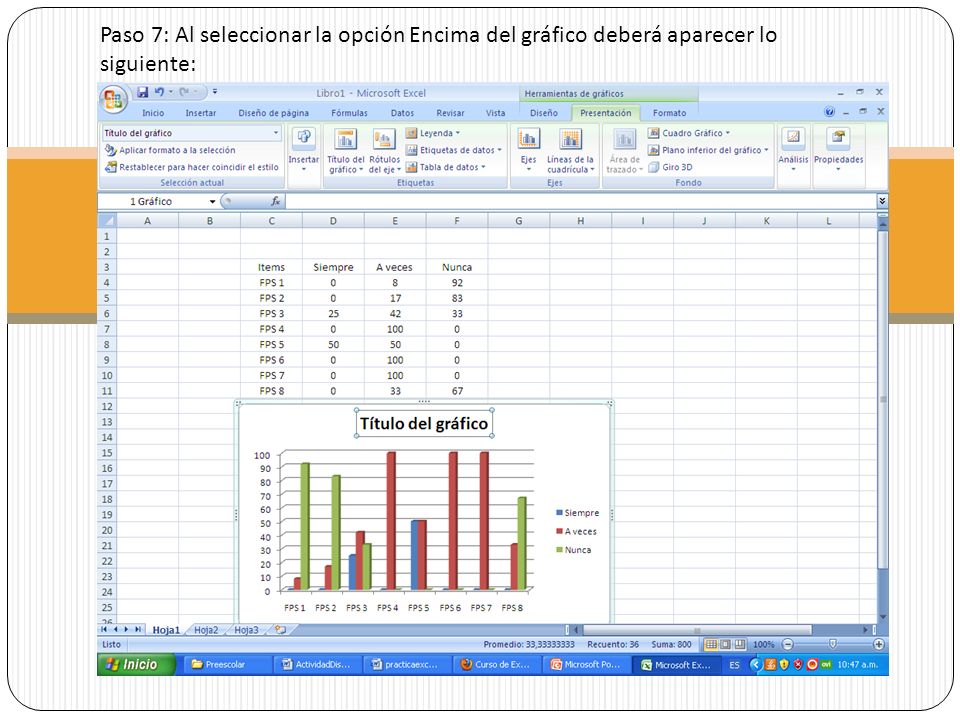Open the Cuadro Gráfico options
The image size is (960, 720).
click(689, 133)
